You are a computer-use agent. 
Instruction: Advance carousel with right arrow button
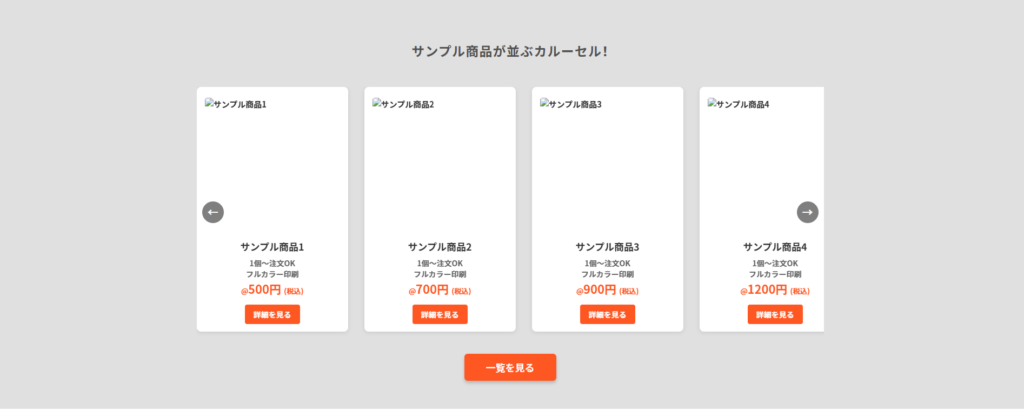point(807,212)
